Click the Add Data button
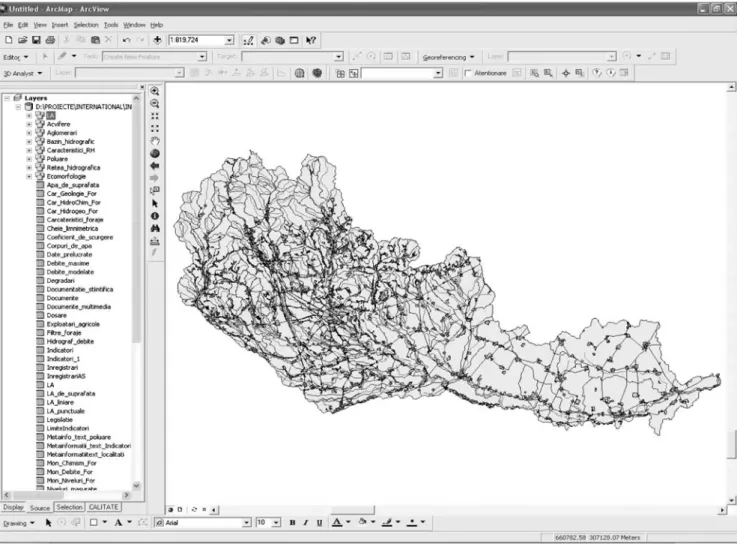Viewport: 737px width, 544px height. click(157, 40)
